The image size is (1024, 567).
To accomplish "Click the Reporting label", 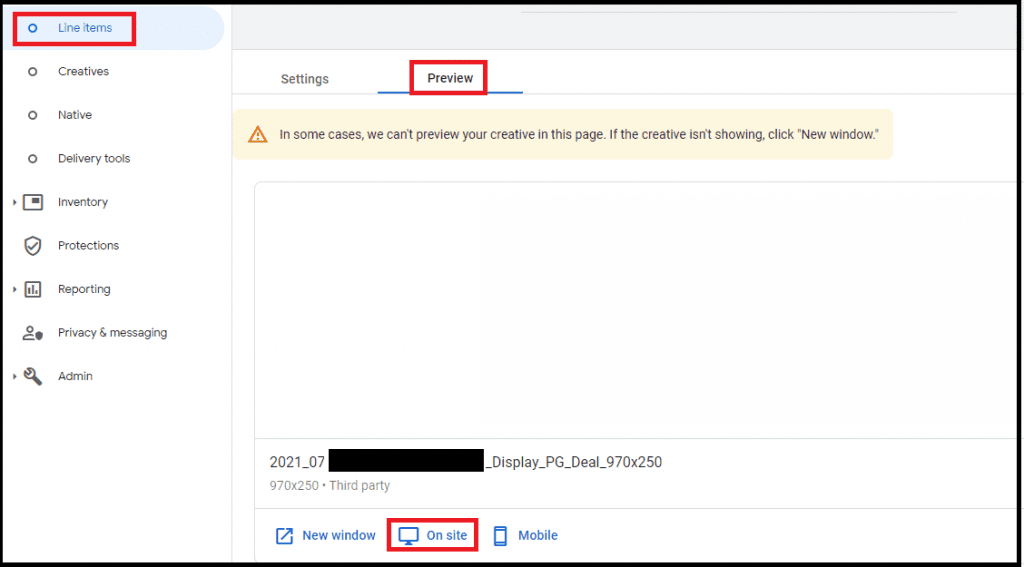I will [84, 289].
